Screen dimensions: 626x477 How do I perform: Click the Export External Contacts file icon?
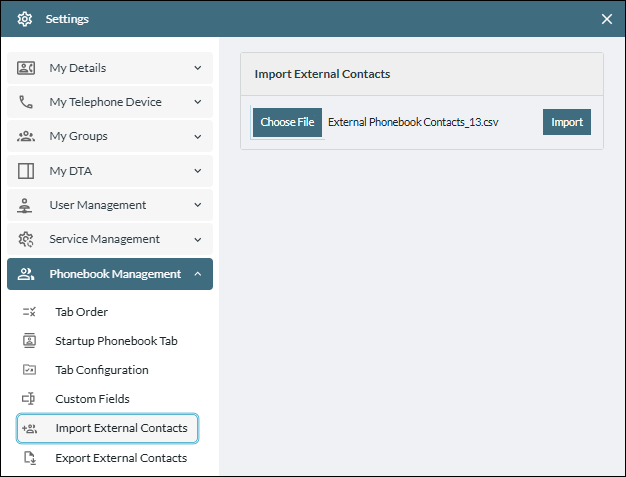coord(29,458)
